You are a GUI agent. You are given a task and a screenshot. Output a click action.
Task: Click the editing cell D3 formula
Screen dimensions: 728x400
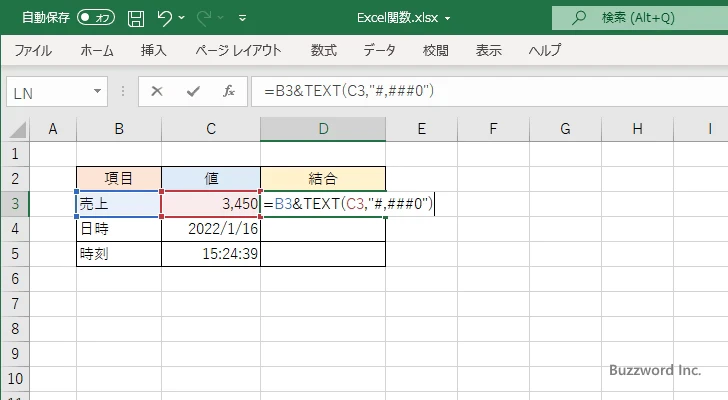(348, 204)
